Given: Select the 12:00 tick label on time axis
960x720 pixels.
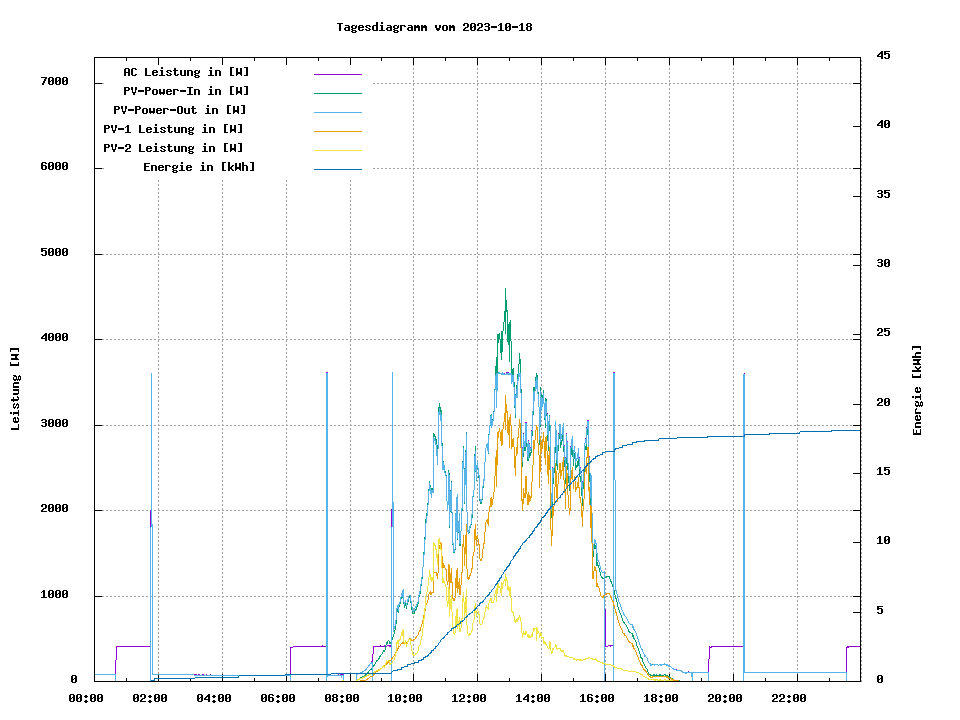Looking at the screenshot, I should pyautogui.click(x=469, y=698).
